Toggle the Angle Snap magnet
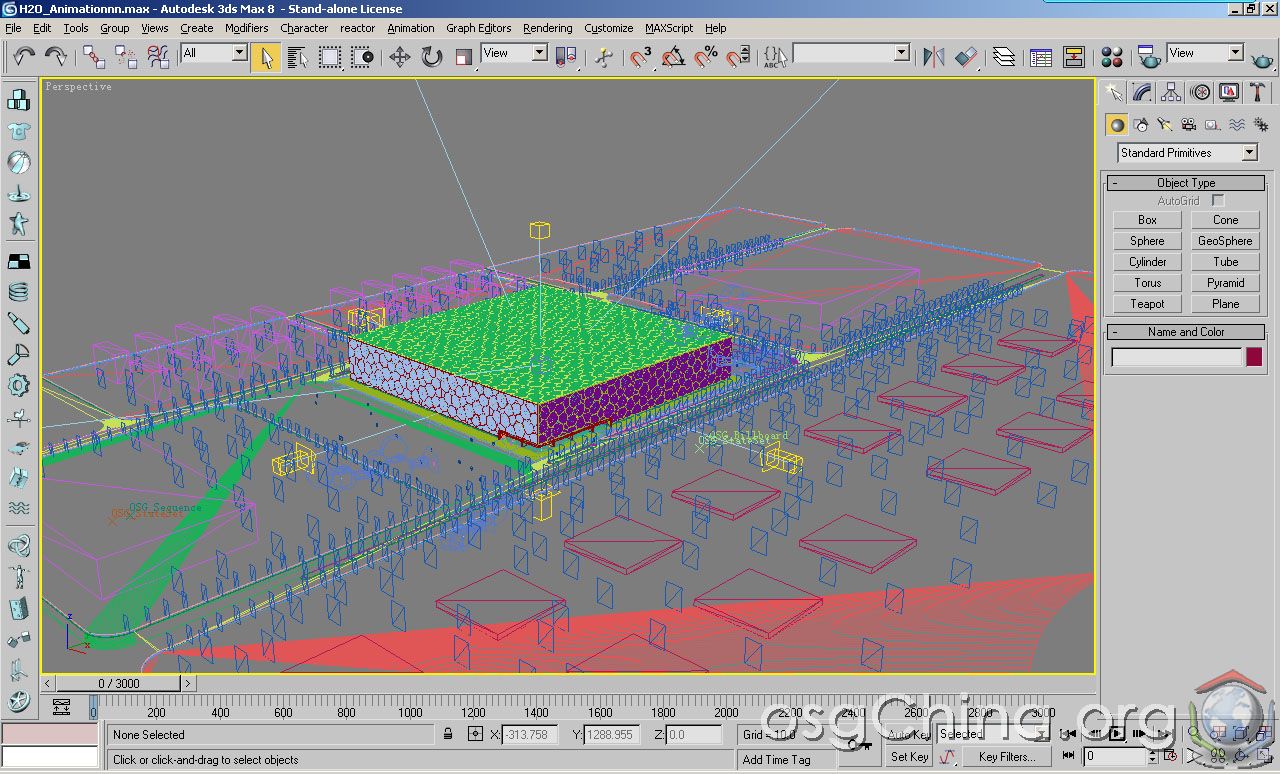This screenshot has height=774, width=1280. click(674, 57)
